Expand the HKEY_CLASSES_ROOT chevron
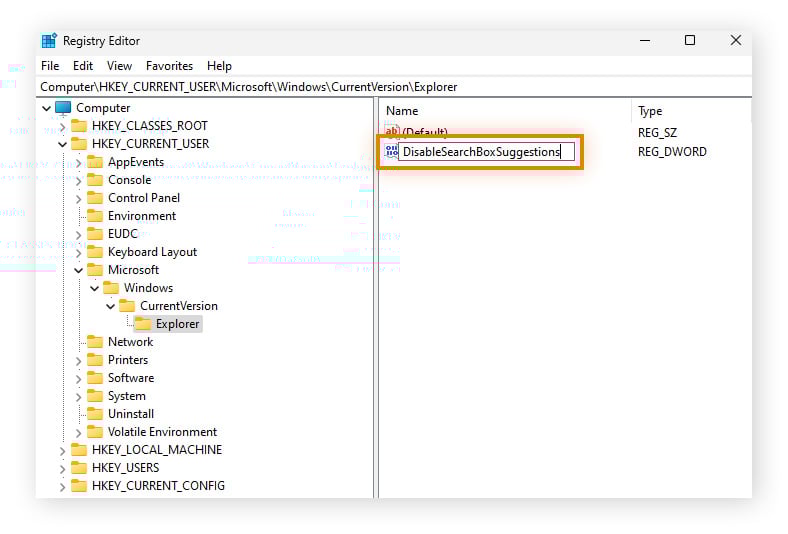Viewport: 788px width, 534px height. pyautogui.click(x=62, y=127)
